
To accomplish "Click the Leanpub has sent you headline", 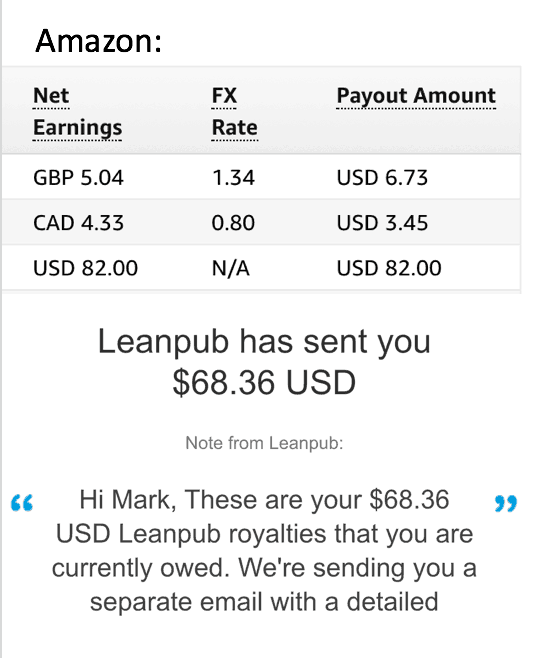I will pos(264,342).
